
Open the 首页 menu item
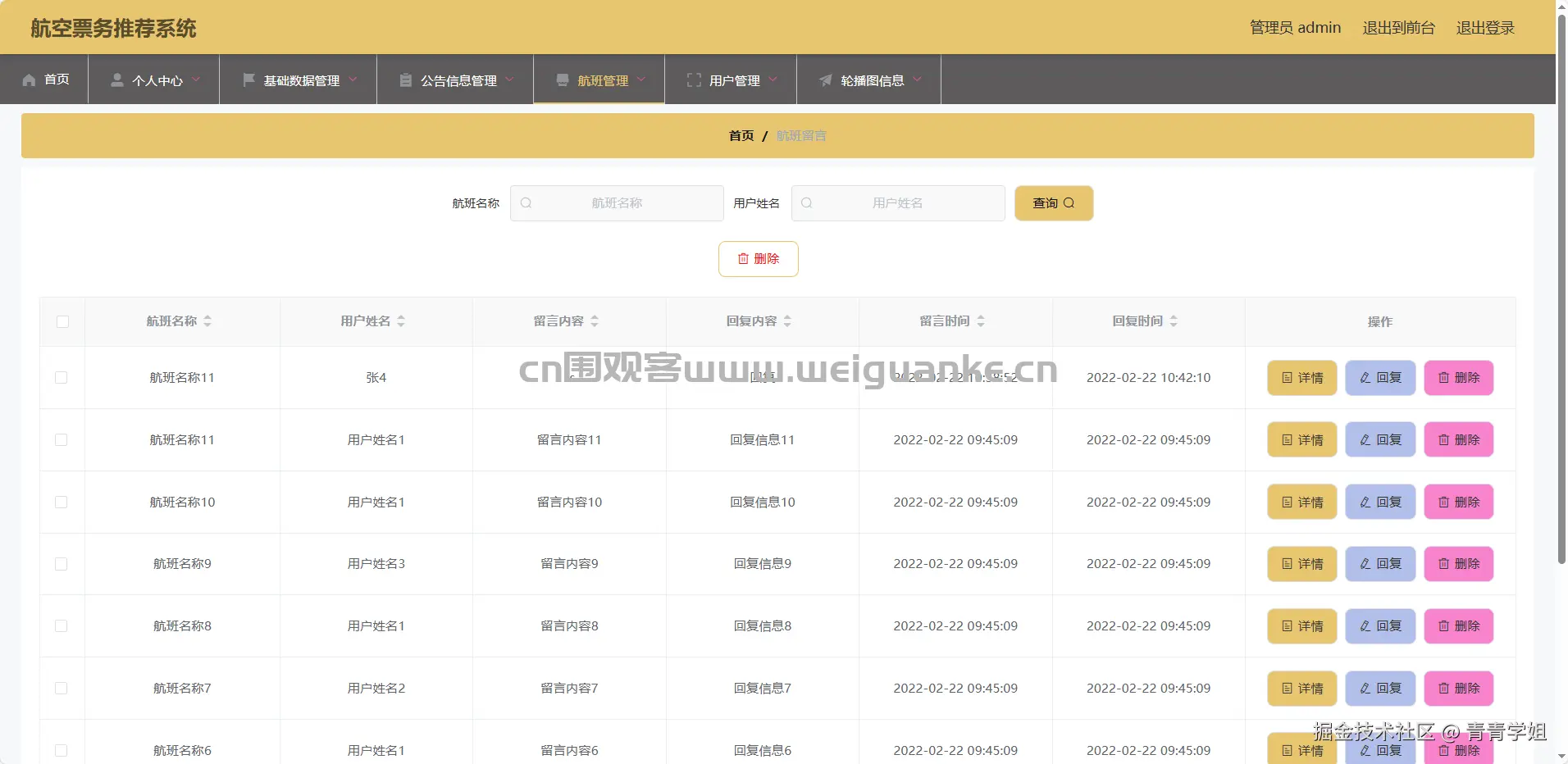click(x=44, y=80)
